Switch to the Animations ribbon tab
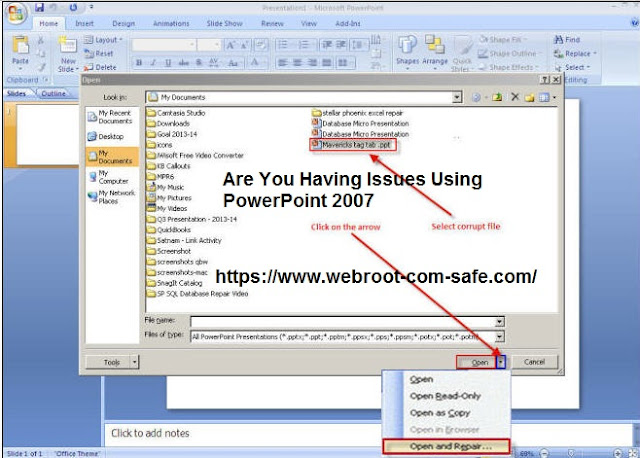 tap(171, 24)
